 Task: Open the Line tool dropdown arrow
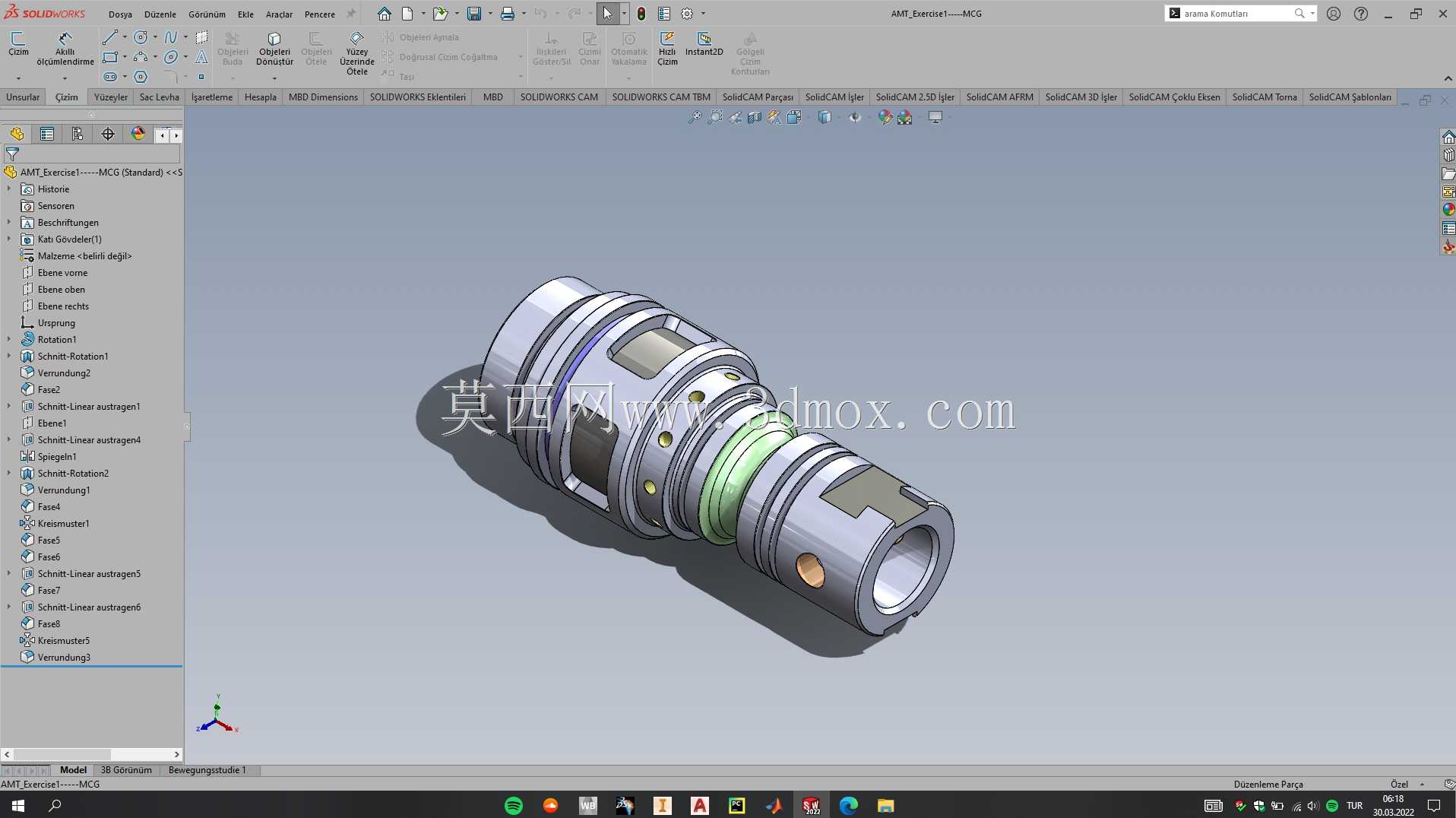[x=125, y=37]
